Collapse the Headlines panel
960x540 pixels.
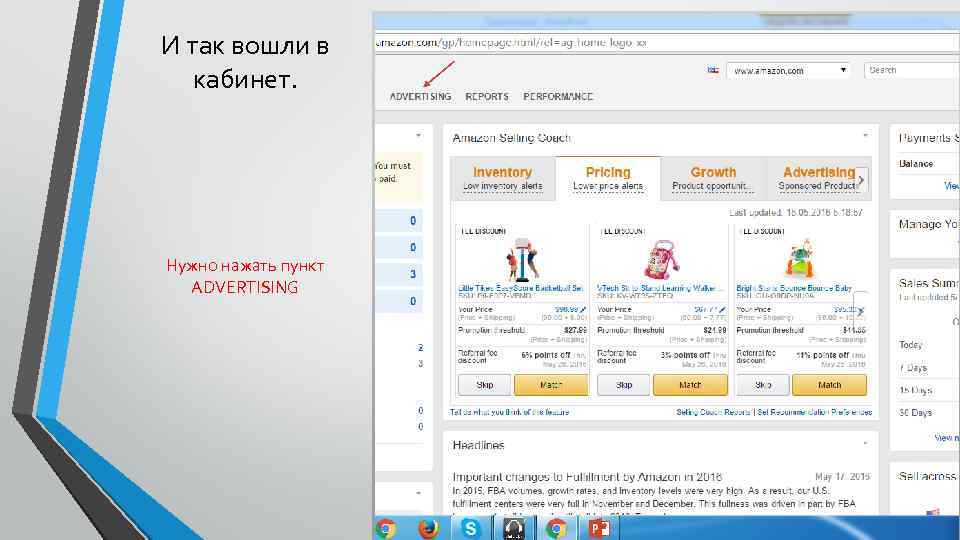click(x=865, y=443)
